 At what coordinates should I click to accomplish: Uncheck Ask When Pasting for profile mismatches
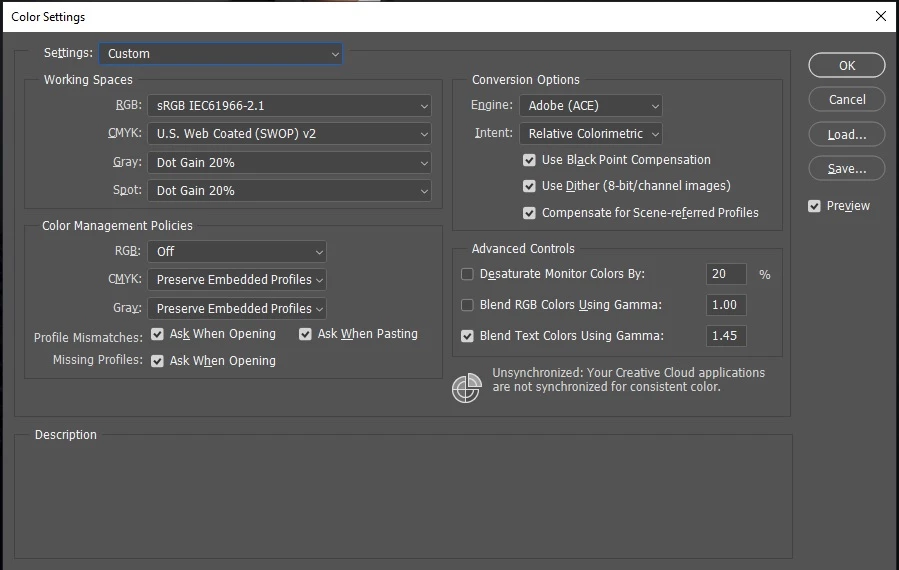[305, 334]
